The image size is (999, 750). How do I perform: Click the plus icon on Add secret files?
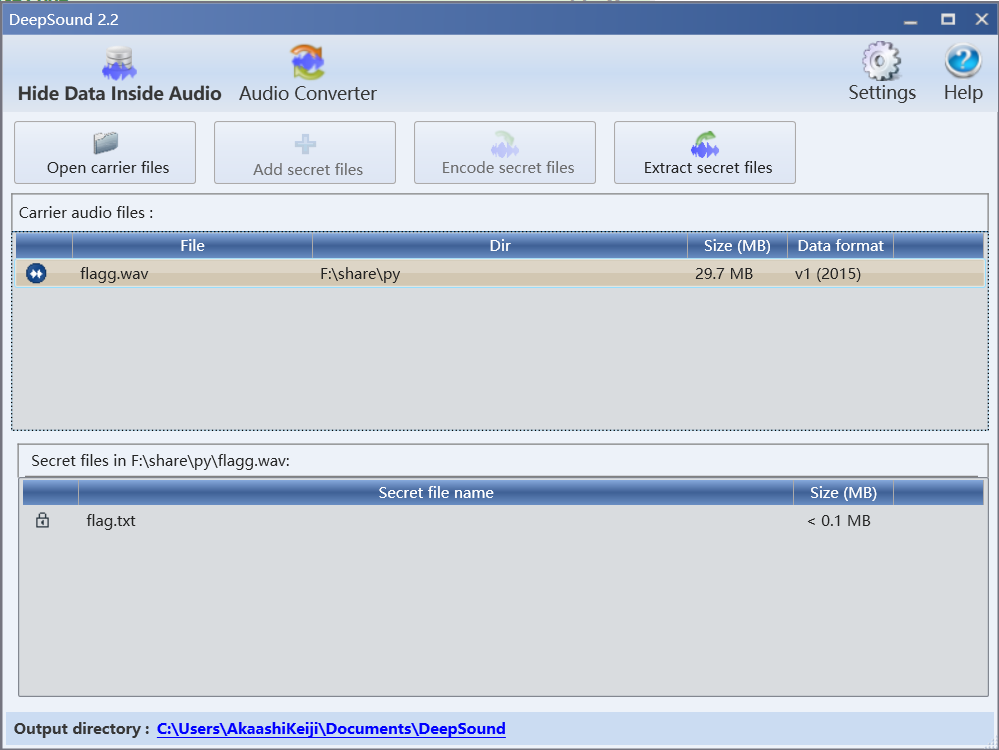click(x=305, y=144)
